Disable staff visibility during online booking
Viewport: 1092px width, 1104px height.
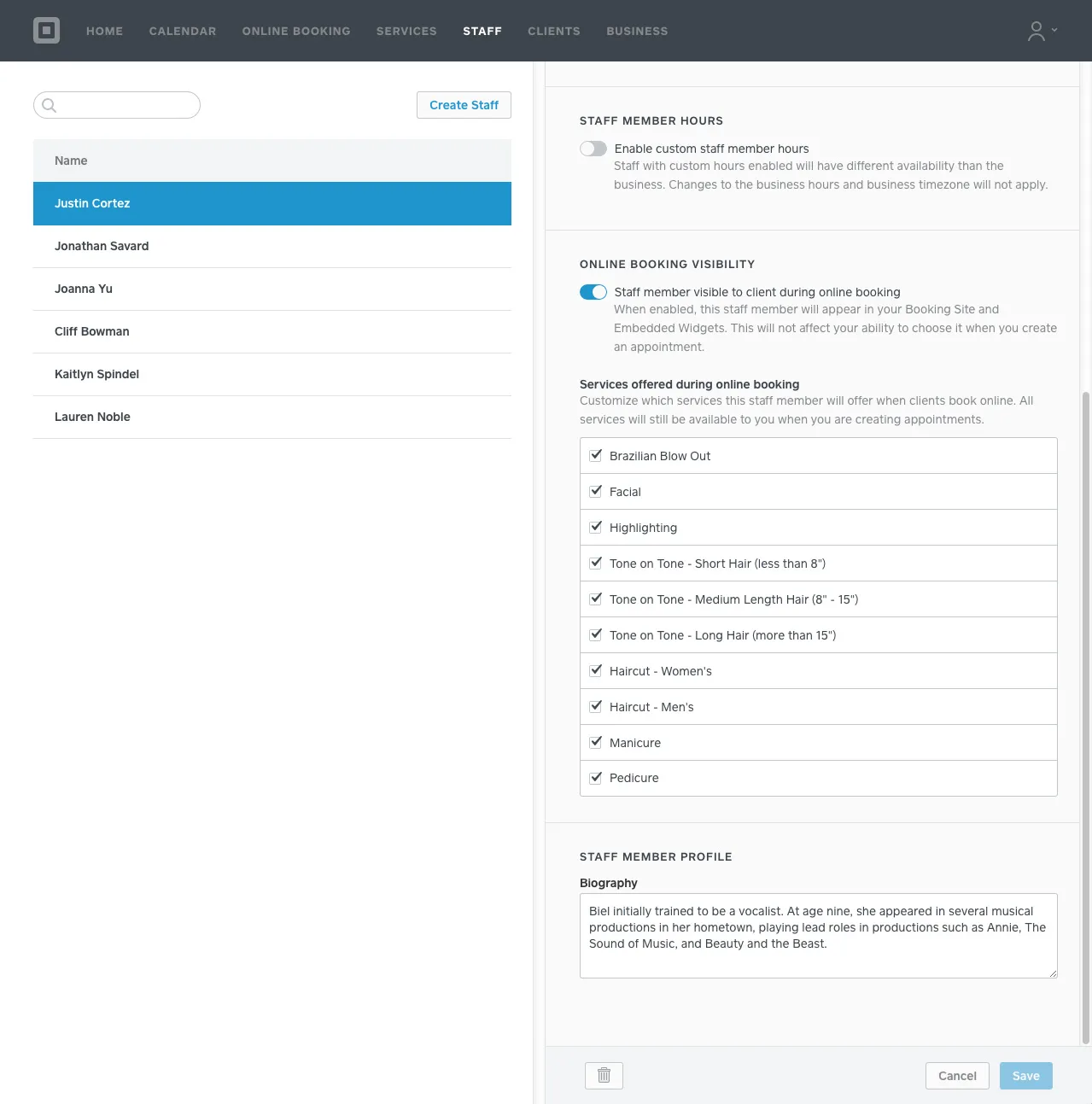(x=593, y=292)
